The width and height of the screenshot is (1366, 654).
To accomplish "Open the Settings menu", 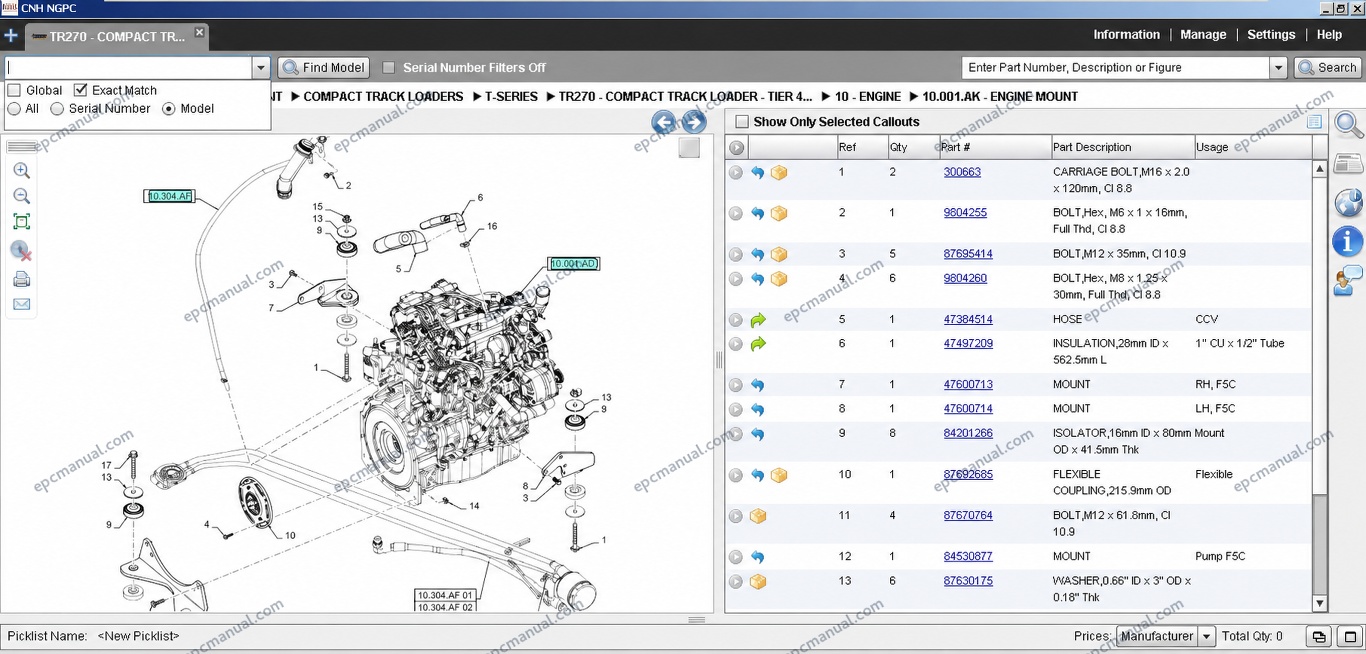I will point(1271,34).
